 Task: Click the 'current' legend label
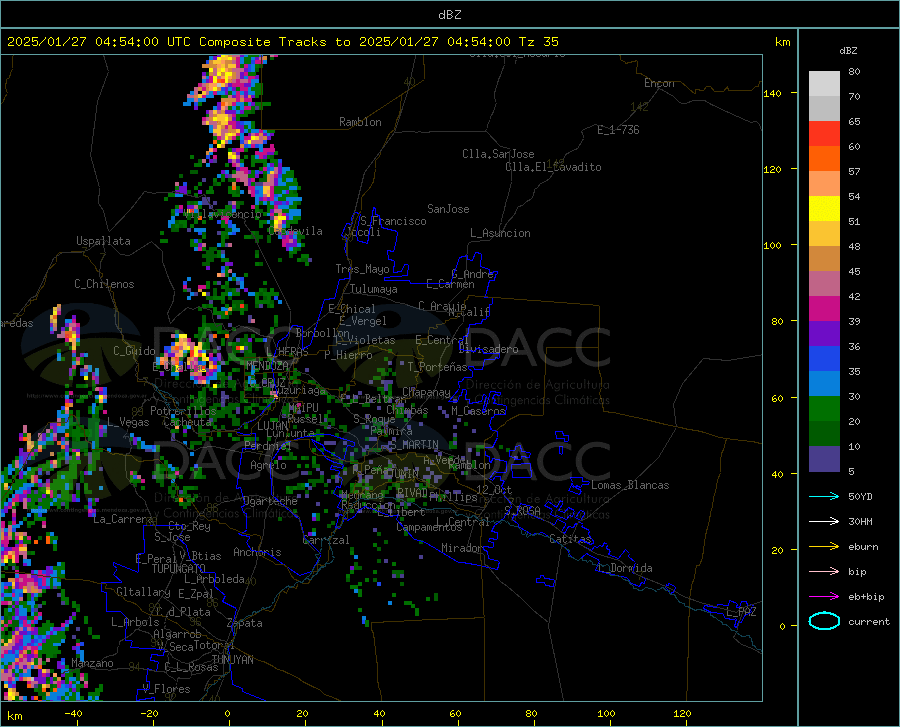coord(869,621)
